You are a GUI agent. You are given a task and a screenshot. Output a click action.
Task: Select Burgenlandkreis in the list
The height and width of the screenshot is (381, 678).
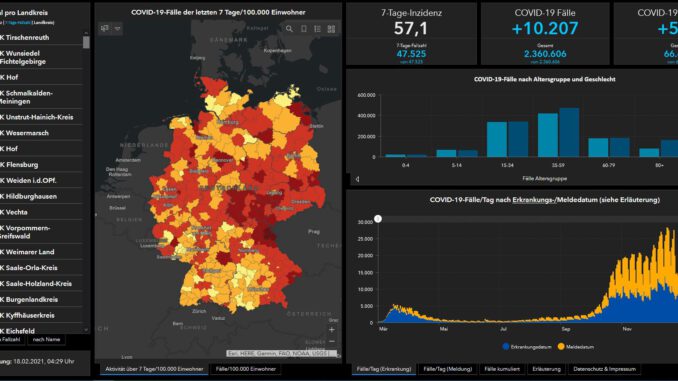pyautogui.click(x=41, y=299)
